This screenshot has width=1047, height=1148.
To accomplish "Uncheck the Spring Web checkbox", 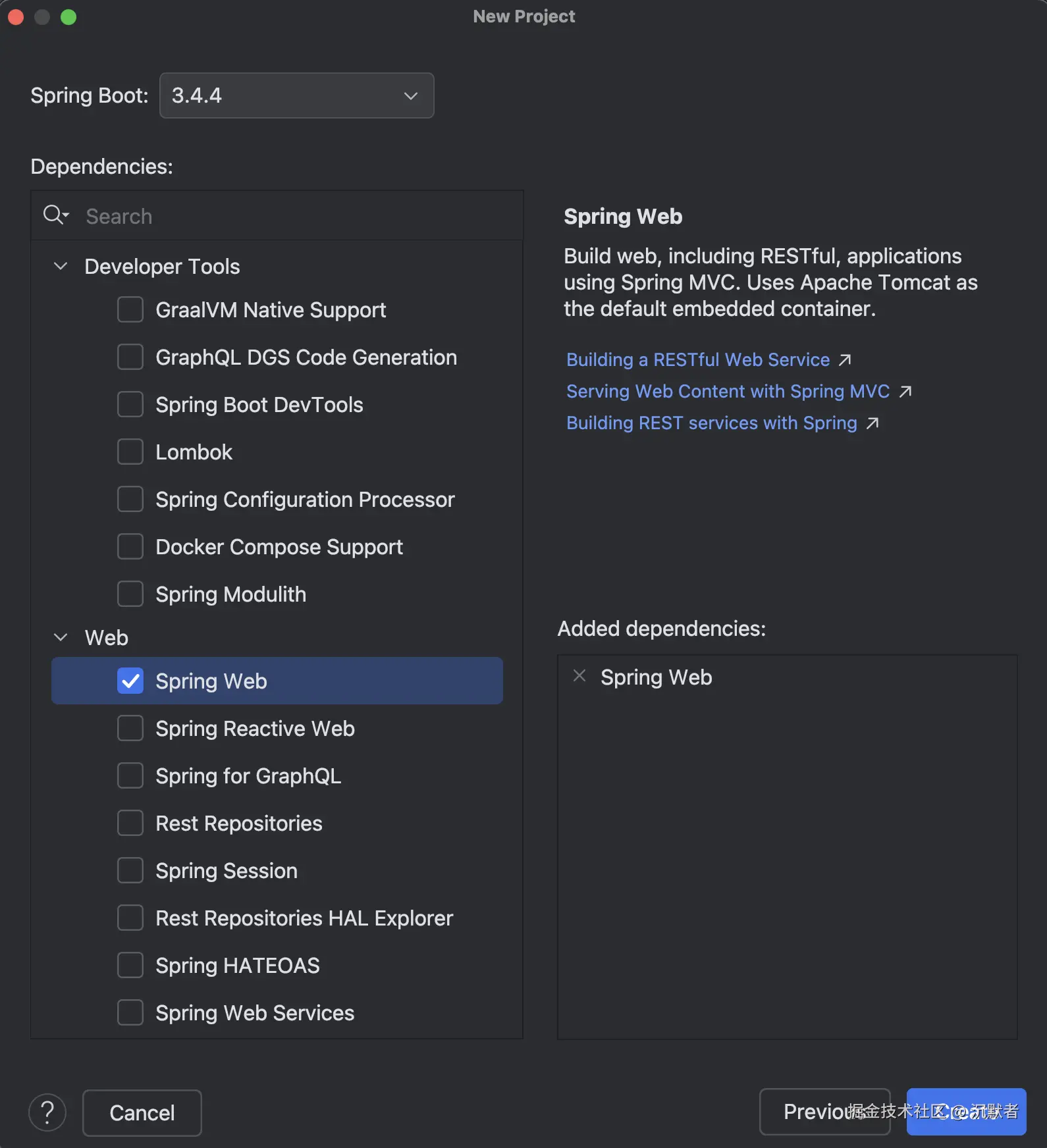I will (x=130, y=681).
